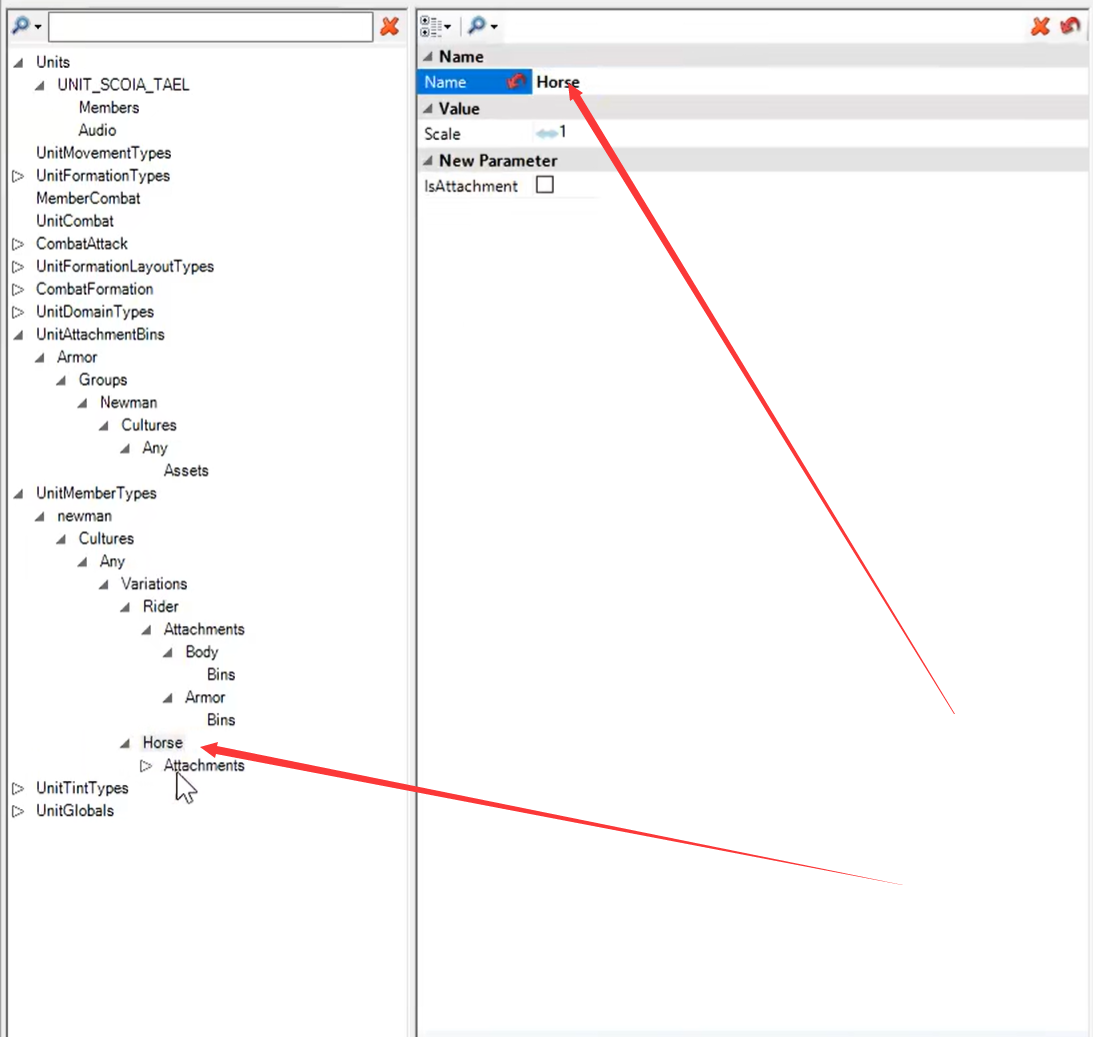Select the lowercase newman member type
The image size is (1093, 1037).
point(84,516)
